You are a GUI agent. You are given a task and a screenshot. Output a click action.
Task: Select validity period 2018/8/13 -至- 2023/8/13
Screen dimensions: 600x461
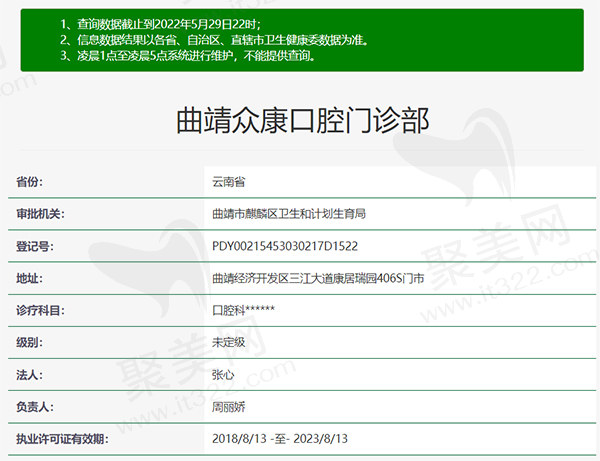pyautogui.click(x=280, y=438)
